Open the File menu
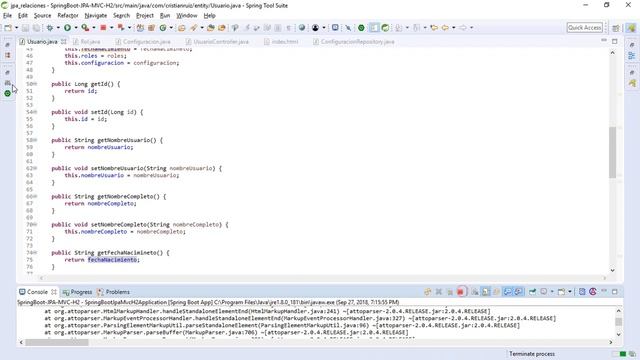Viewport: 640px width, 360px height. click(x=7, y=16)
